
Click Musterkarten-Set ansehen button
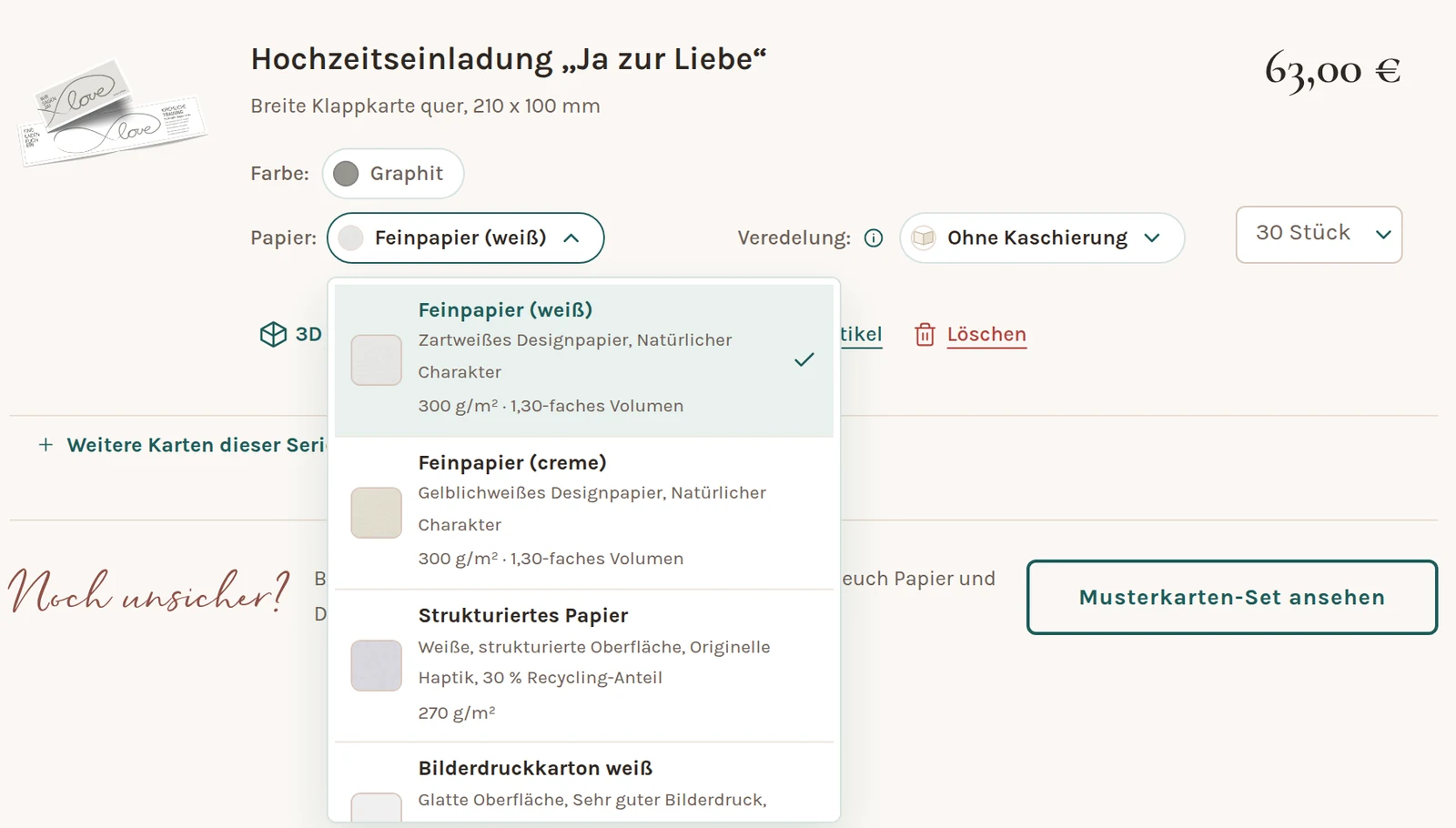point(1232,597)
